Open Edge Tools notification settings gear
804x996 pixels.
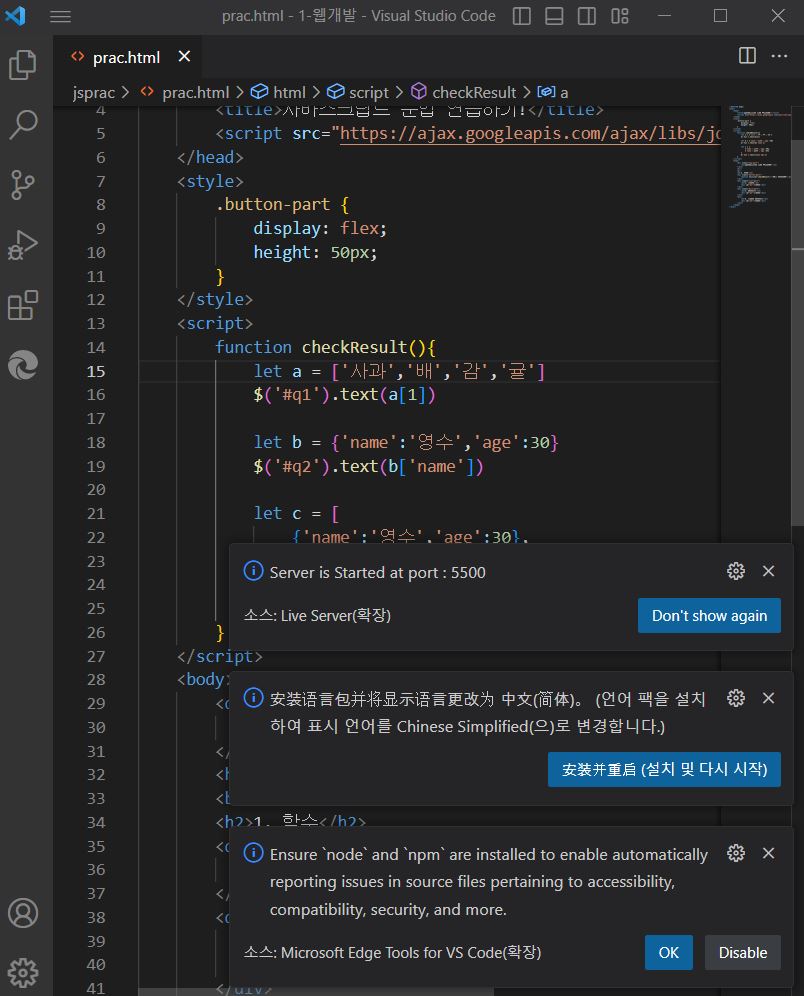735,853
